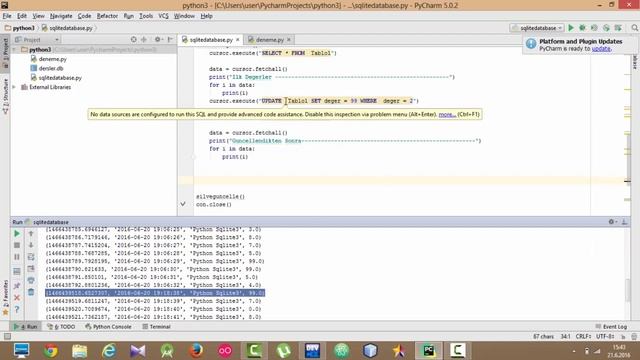
Task: Close the deneme.py editor tab
Action: [x=289, y=40]
